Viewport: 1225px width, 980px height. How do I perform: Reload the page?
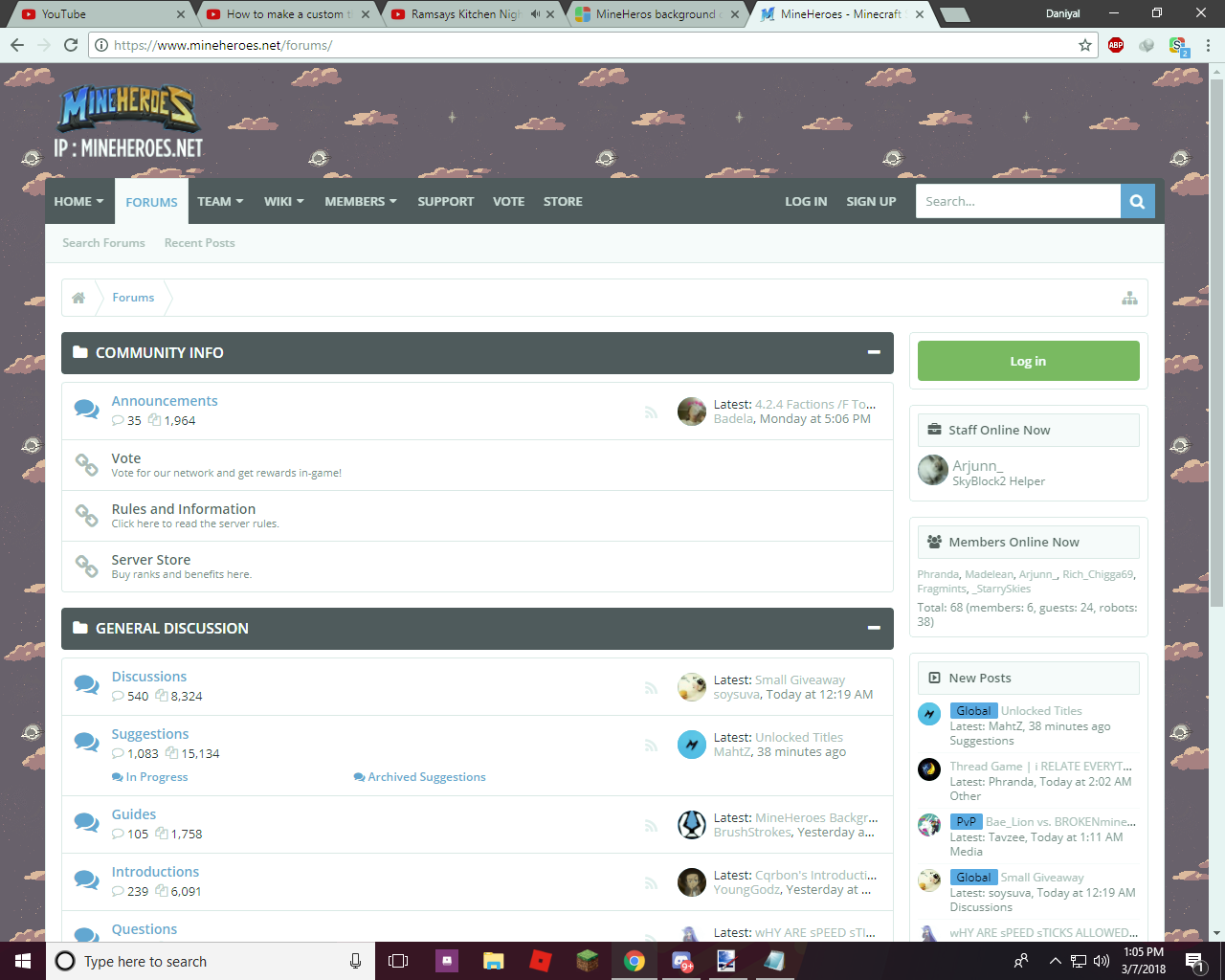[71, 45]
